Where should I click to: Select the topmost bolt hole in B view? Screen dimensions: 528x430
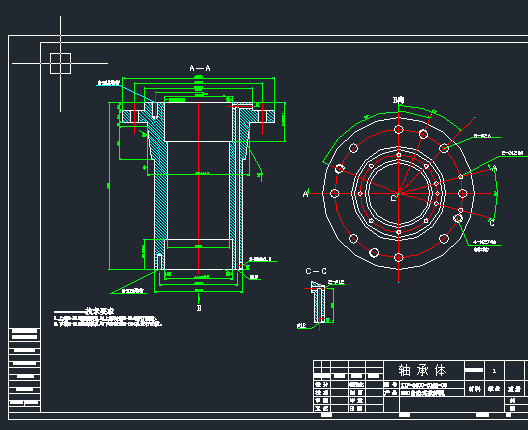pyautogui.click(x=398, y=129)
